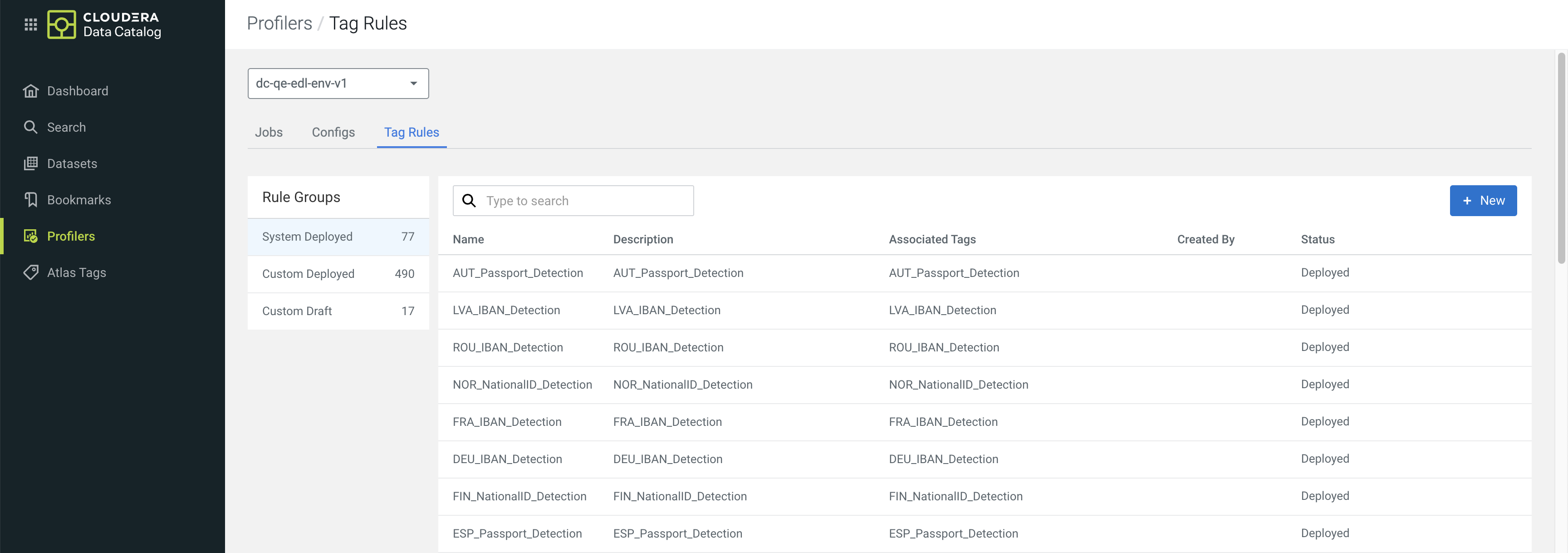
Task: Go to Dashboard via the home icon
Action: [x=30, y=91]
